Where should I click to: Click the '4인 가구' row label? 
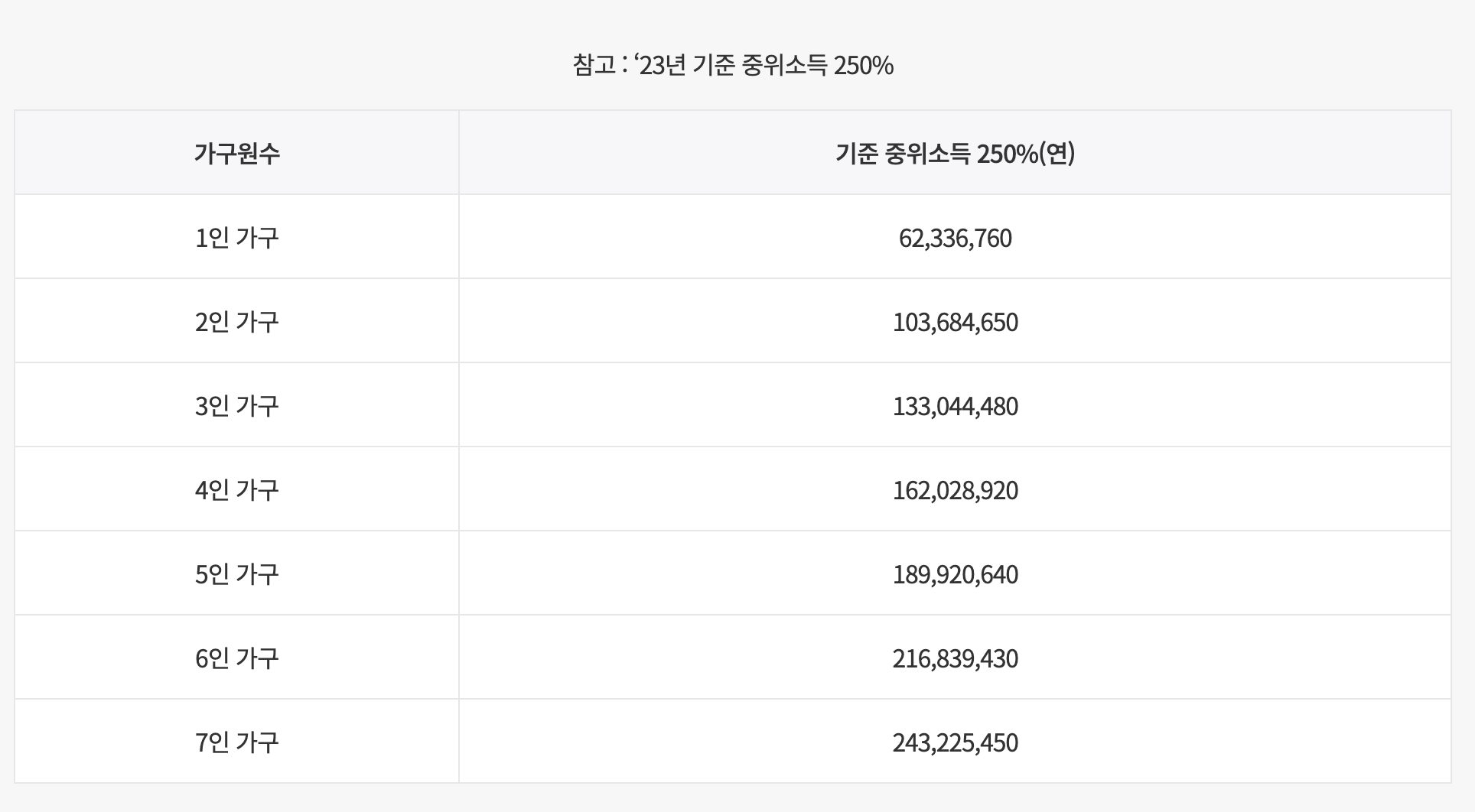point(236,490)
